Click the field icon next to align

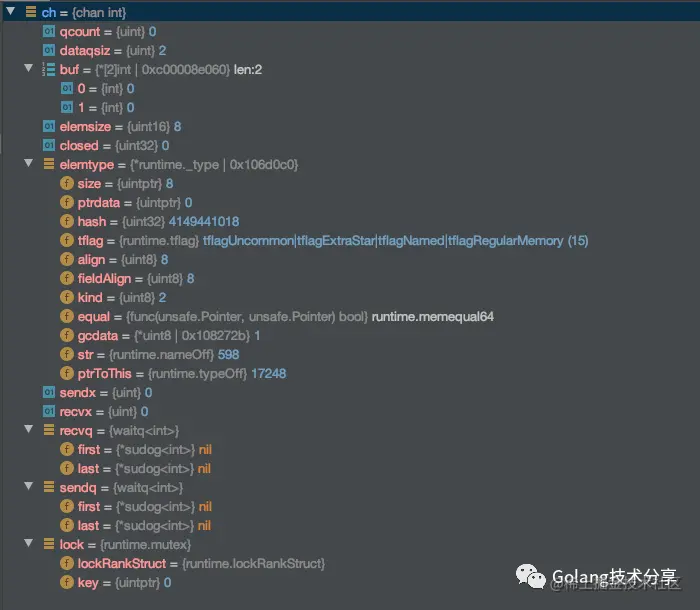point(67,259)
